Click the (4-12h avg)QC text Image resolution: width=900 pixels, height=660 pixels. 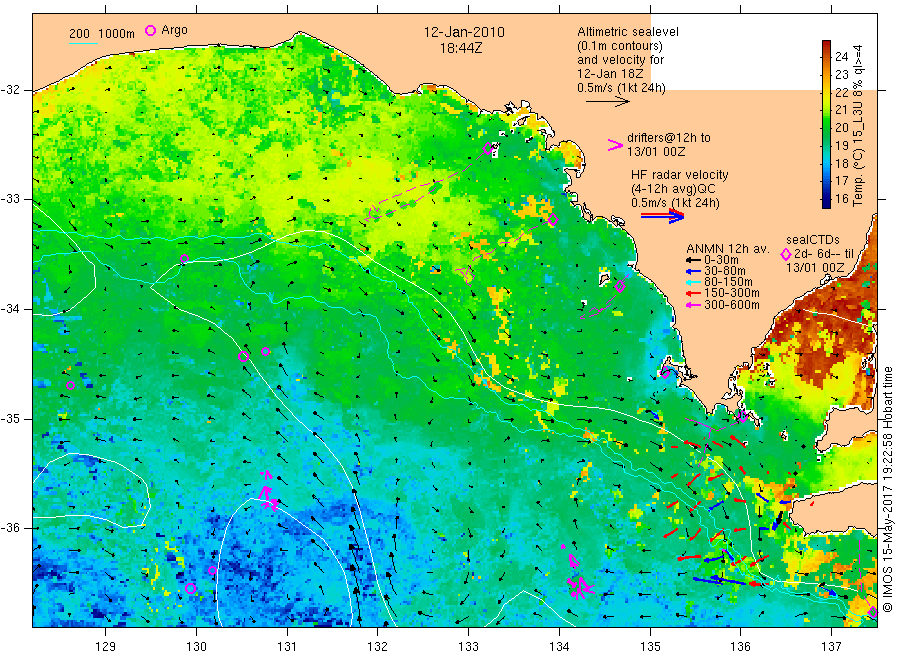tap(673, 189)
